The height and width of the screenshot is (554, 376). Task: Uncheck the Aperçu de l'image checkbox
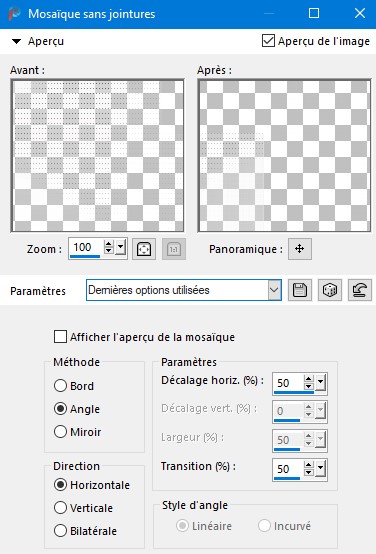[268, 41]
